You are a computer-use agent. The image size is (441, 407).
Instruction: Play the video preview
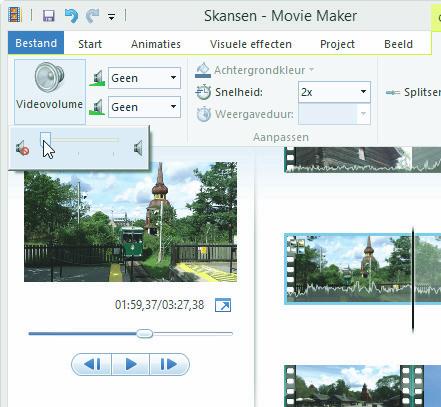(x=131, y=364)
